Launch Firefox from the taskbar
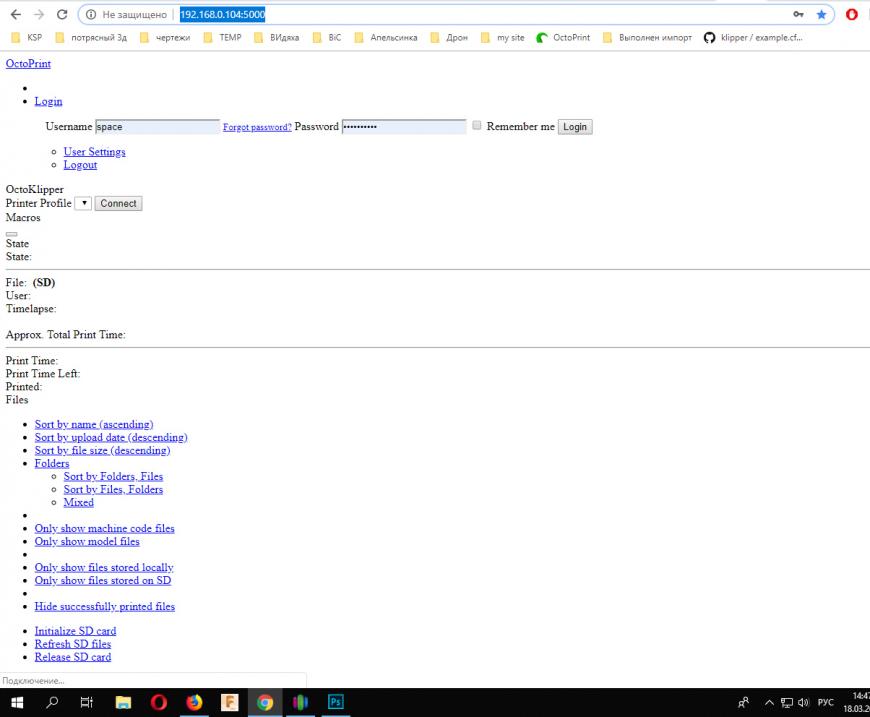870x717 pixels. pyautogui.click(x=194, y=703)
